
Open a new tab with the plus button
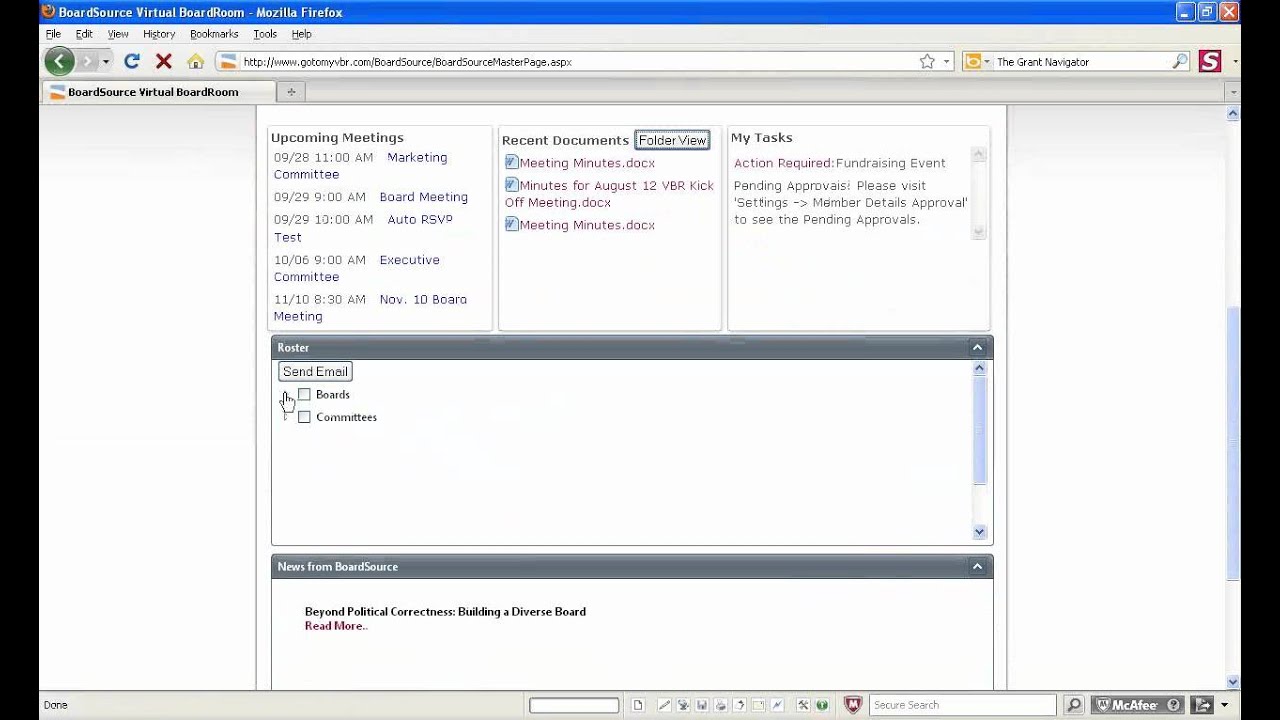pos(291,92)
